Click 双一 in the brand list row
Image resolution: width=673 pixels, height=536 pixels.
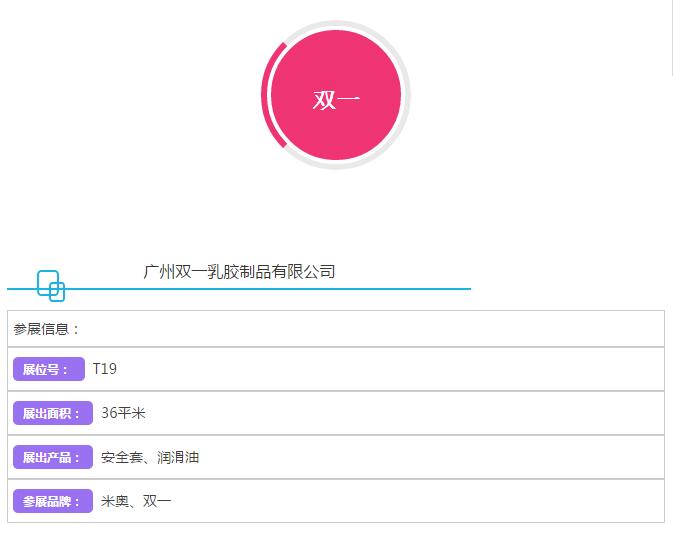(x=157, y=501)
